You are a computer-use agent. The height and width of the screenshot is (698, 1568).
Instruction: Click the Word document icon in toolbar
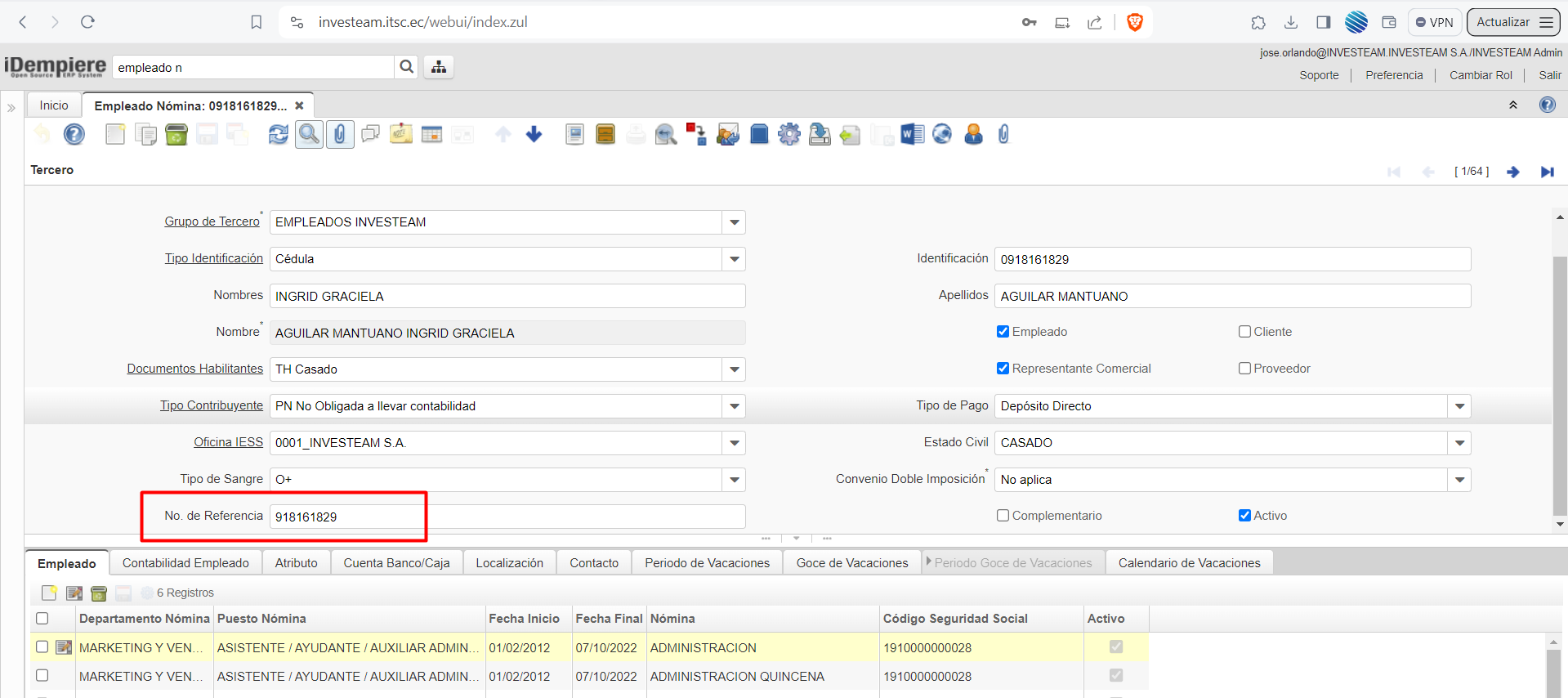911,134
